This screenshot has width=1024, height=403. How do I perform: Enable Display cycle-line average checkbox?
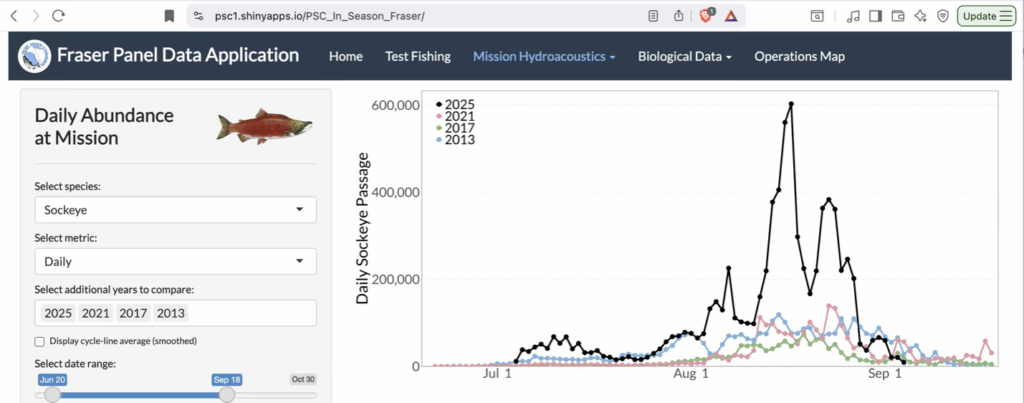point(39,341)
